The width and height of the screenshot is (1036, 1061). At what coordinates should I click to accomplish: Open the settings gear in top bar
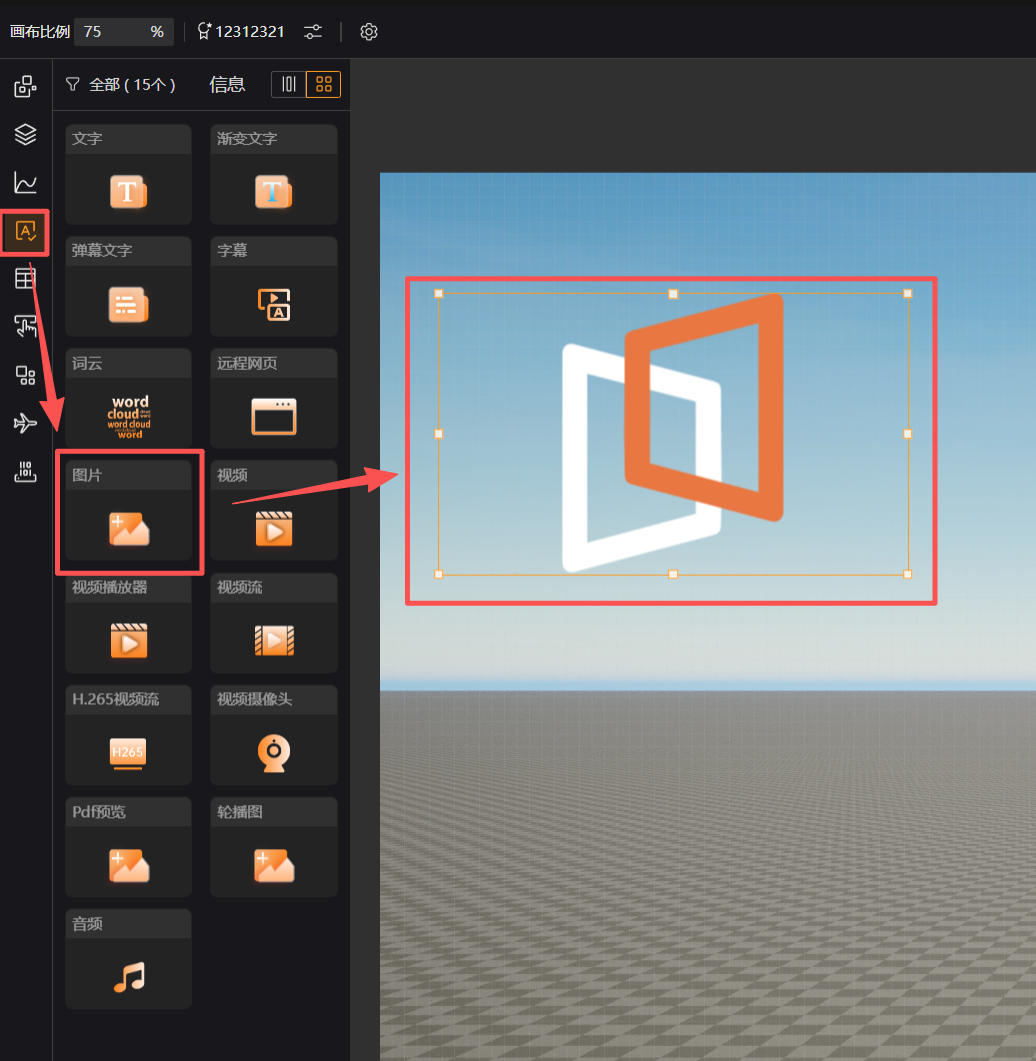[369, 32]
